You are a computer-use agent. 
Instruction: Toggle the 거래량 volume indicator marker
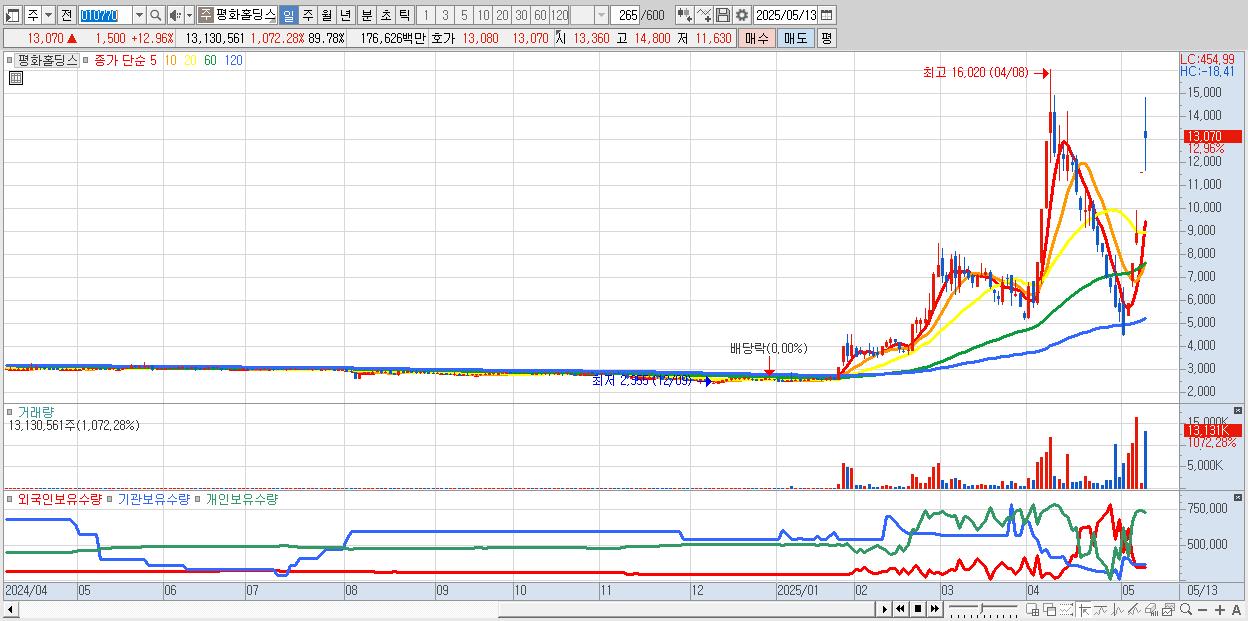(x=11, y=411)
